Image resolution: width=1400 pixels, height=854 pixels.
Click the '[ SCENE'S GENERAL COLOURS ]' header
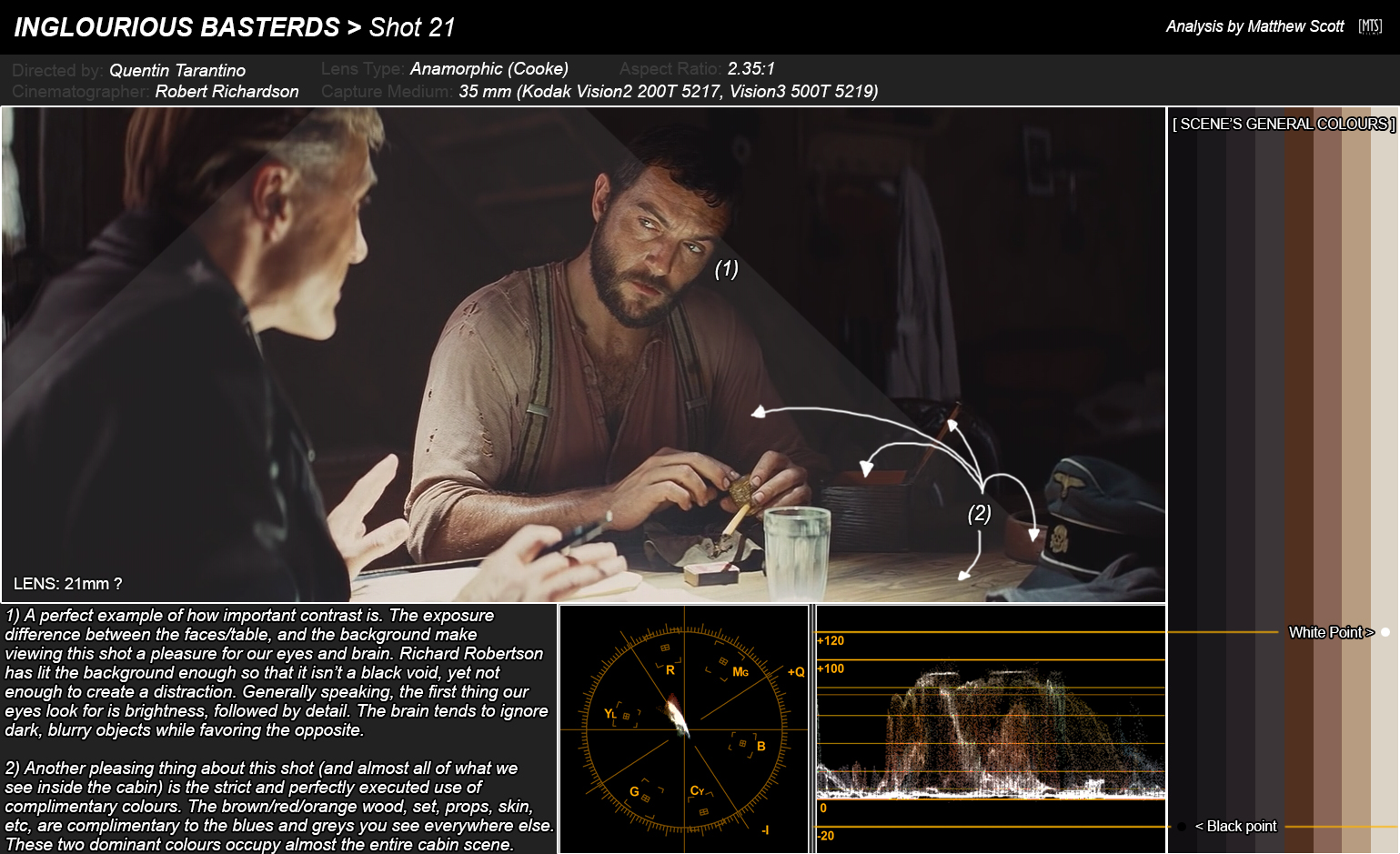click(1284, 124)
